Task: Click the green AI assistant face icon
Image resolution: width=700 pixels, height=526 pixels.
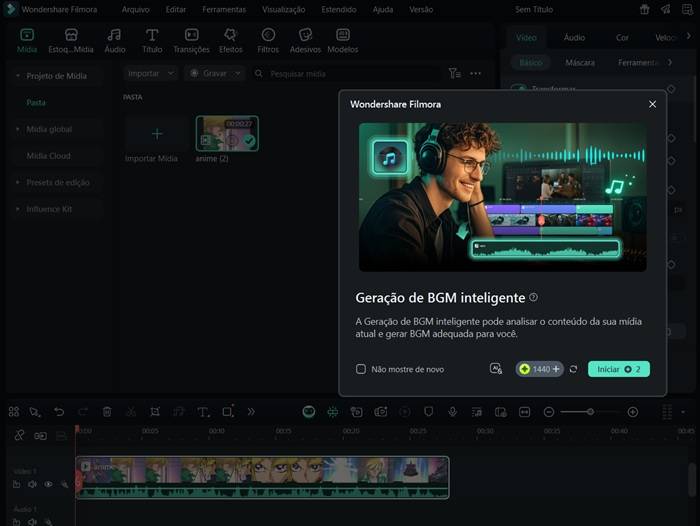Action: (308, 412)
